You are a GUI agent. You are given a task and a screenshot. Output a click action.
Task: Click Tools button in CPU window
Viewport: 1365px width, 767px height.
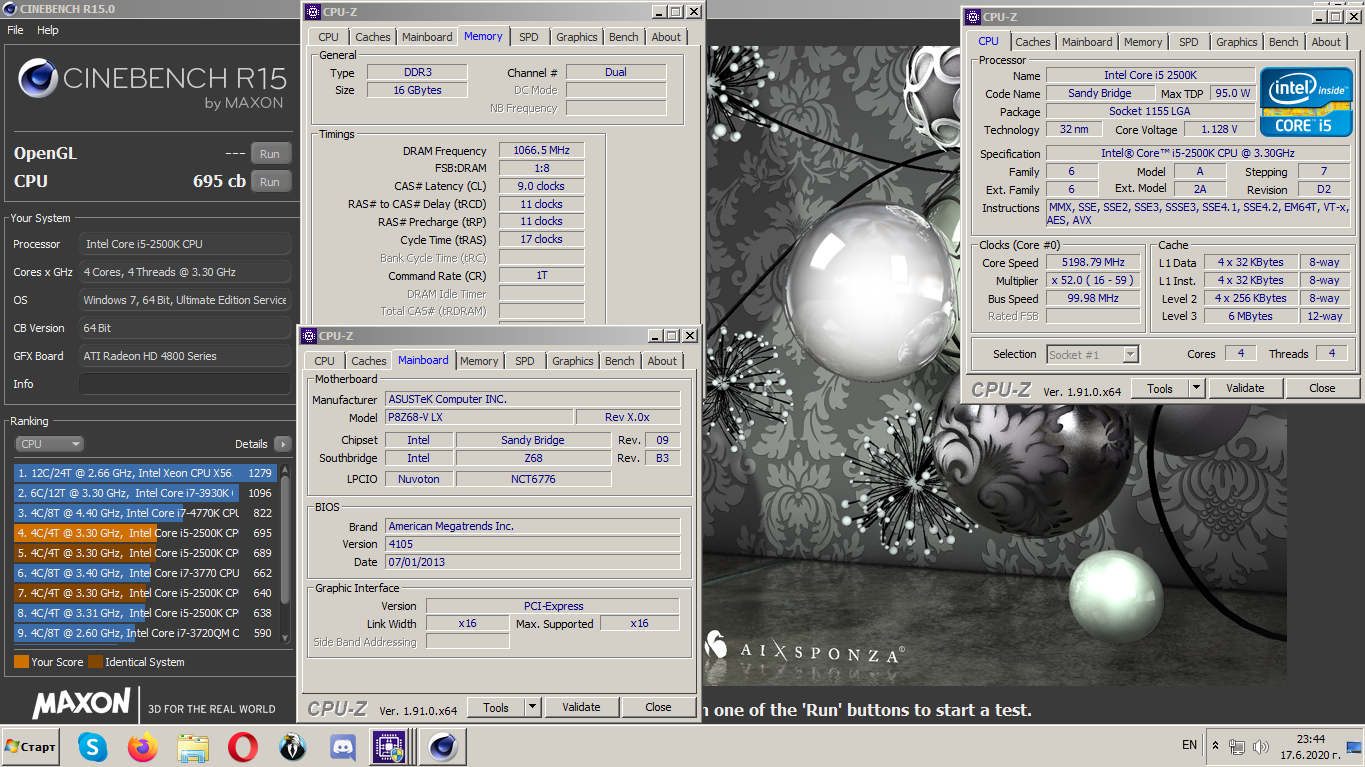(x=1160, y=388)
